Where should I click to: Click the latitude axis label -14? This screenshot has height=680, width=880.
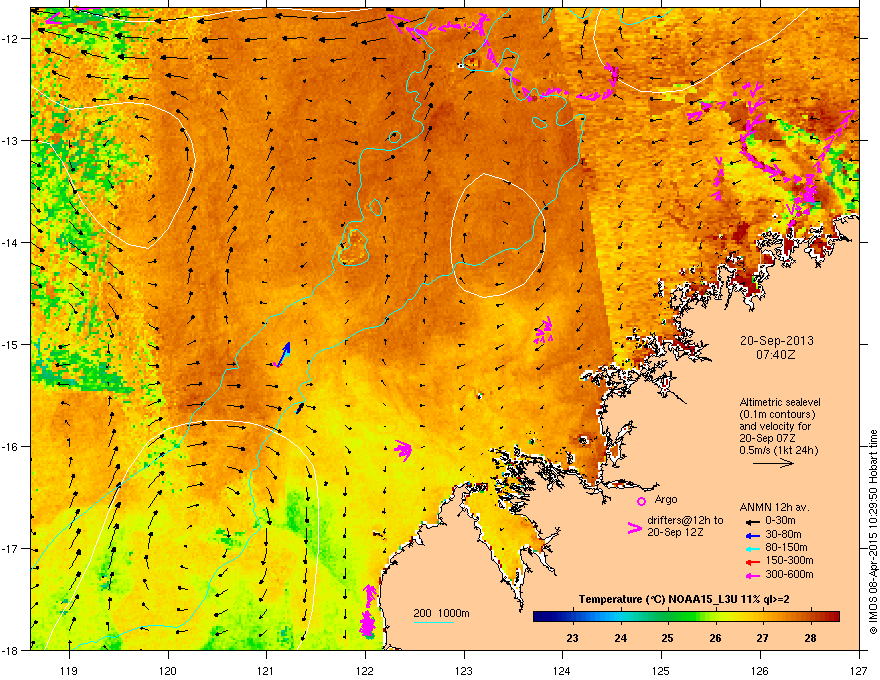click(11, 243)
